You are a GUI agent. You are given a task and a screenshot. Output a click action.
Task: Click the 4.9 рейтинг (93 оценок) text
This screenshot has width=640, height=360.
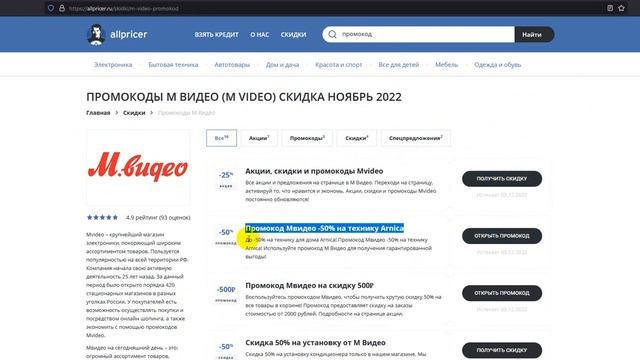coord(158,218)
